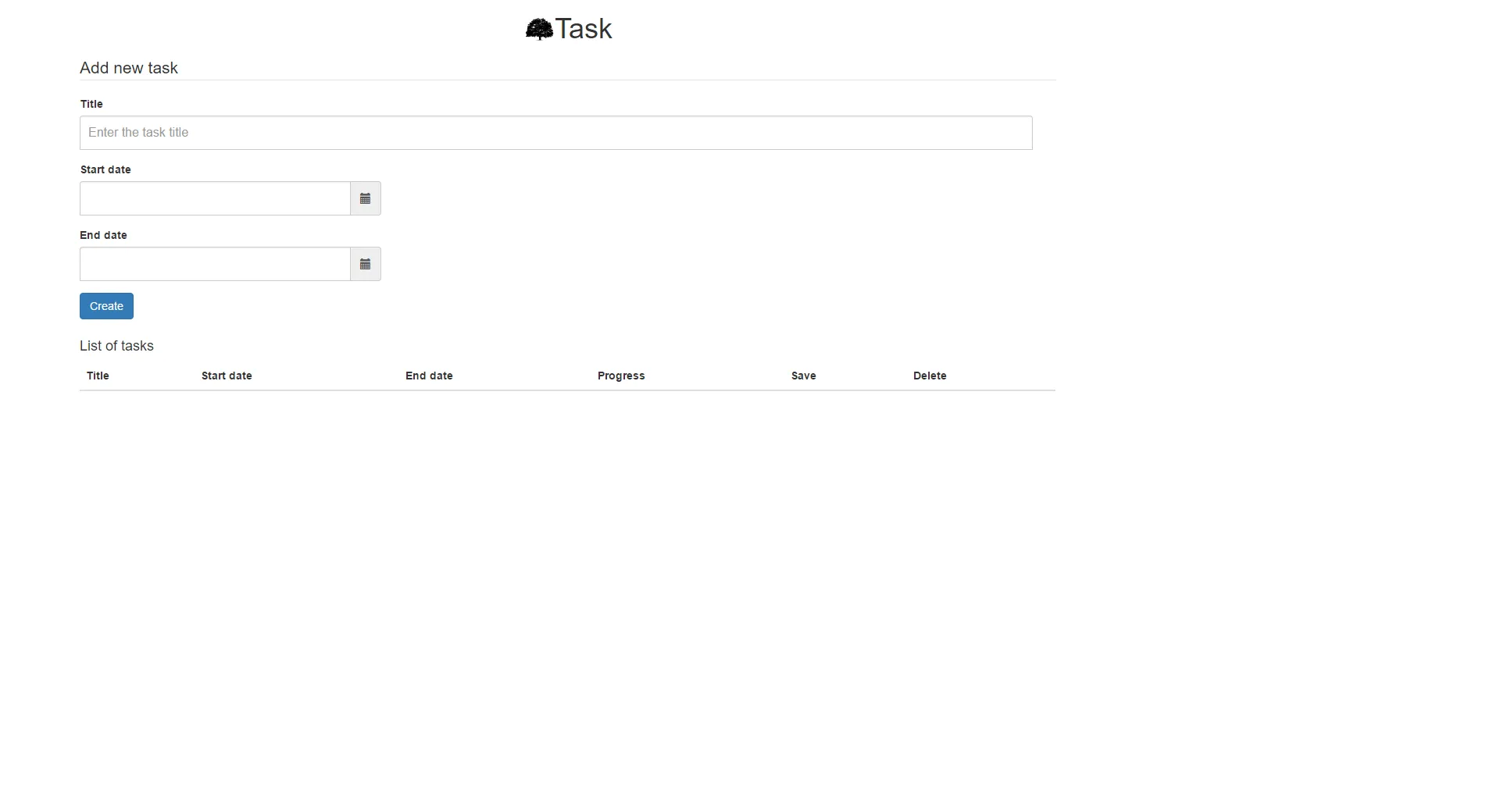Click into the Start date field
The width and height of the screenshot is (1500, 812).
tap(215, 198)
